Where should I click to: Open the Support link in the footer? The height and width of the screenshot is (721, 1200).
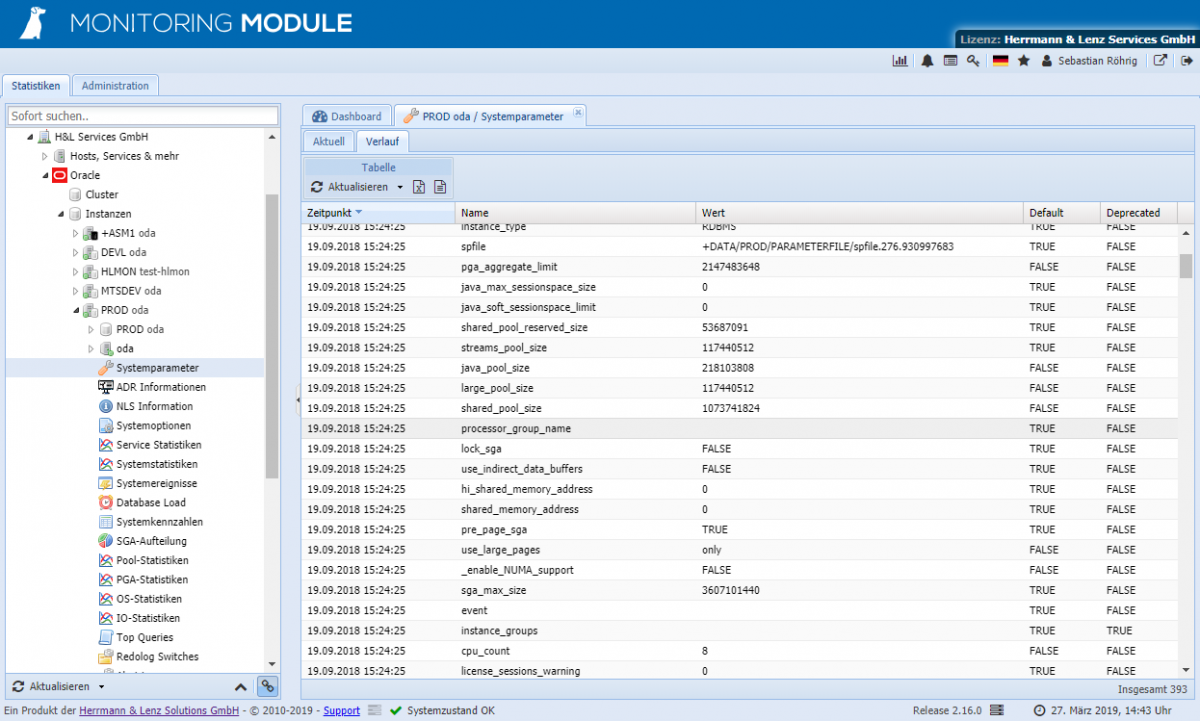(341, 711)
